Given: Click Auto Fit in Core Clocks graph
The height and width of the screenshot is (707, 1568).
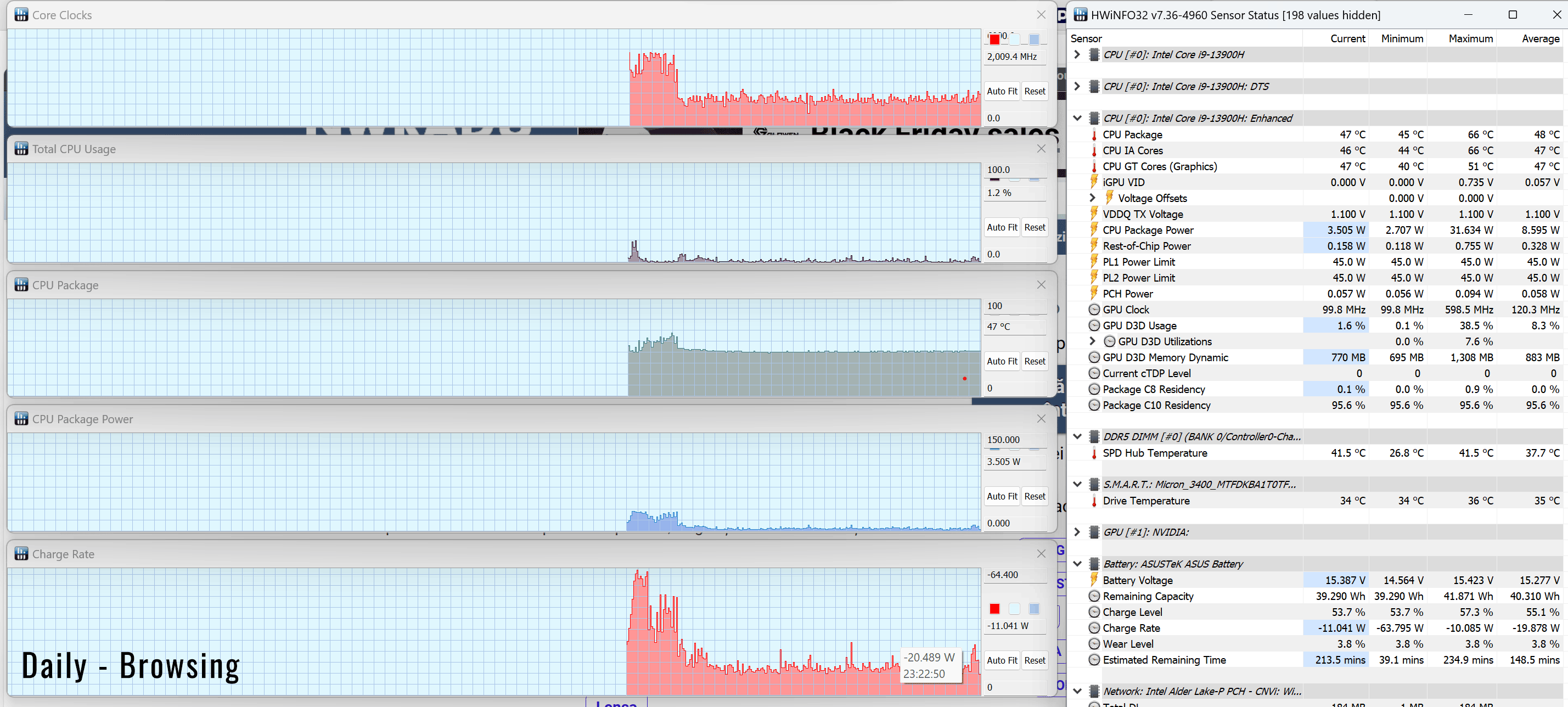Looking at the screenshot, I should 1002,91.
